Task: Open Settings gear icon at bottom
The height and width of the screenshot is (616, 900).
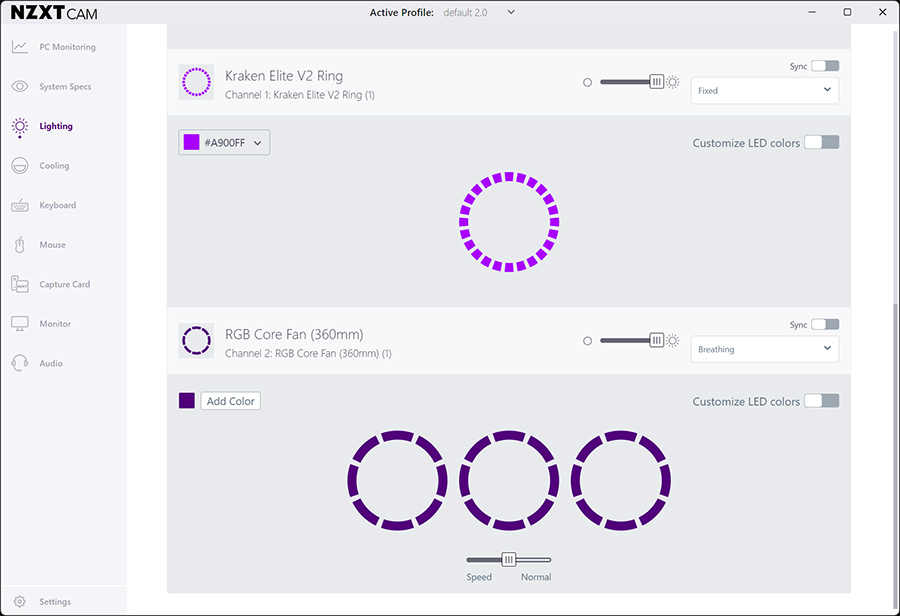Action: click(x=20, y=602)
